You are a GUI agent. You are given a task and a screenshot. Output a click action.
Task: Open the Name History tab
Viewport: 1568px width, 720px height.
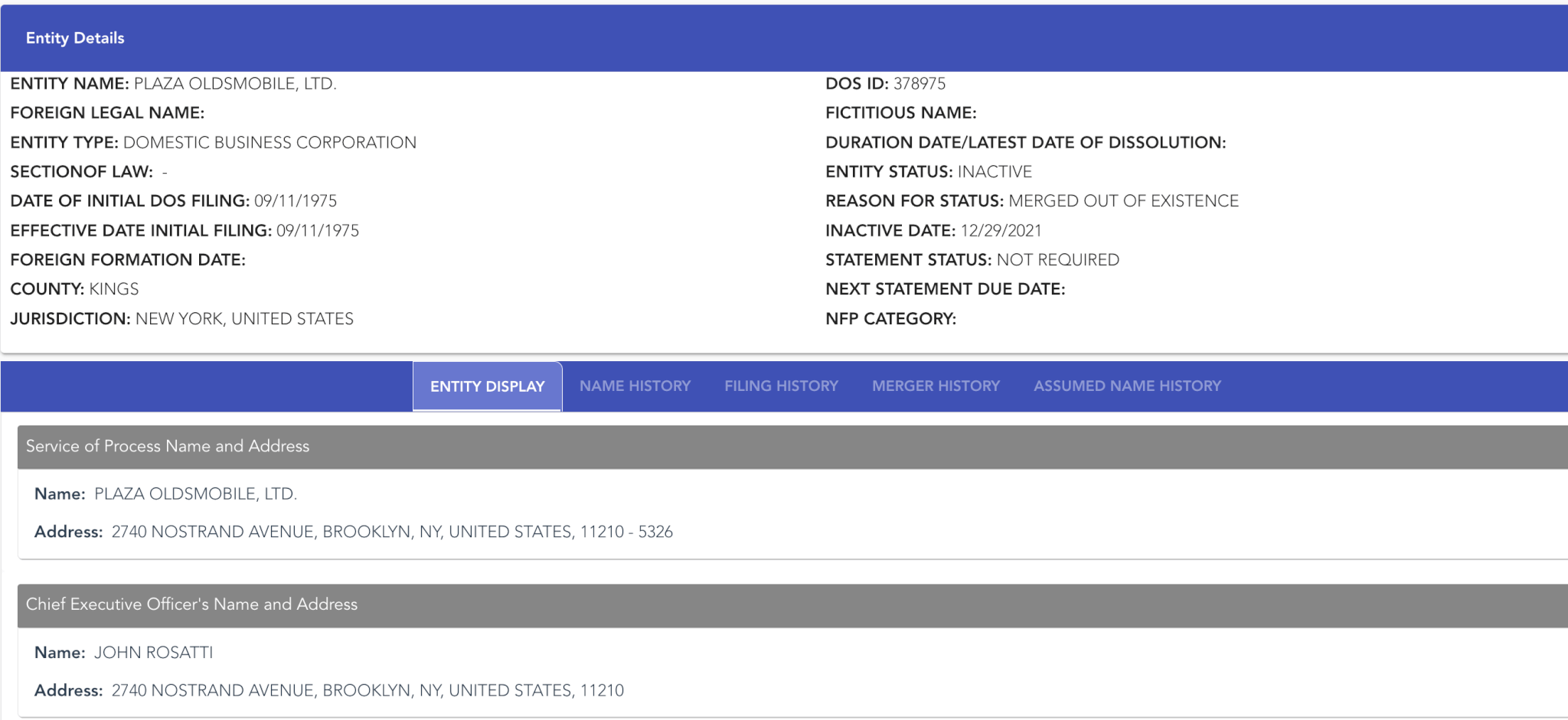[635, 386]
